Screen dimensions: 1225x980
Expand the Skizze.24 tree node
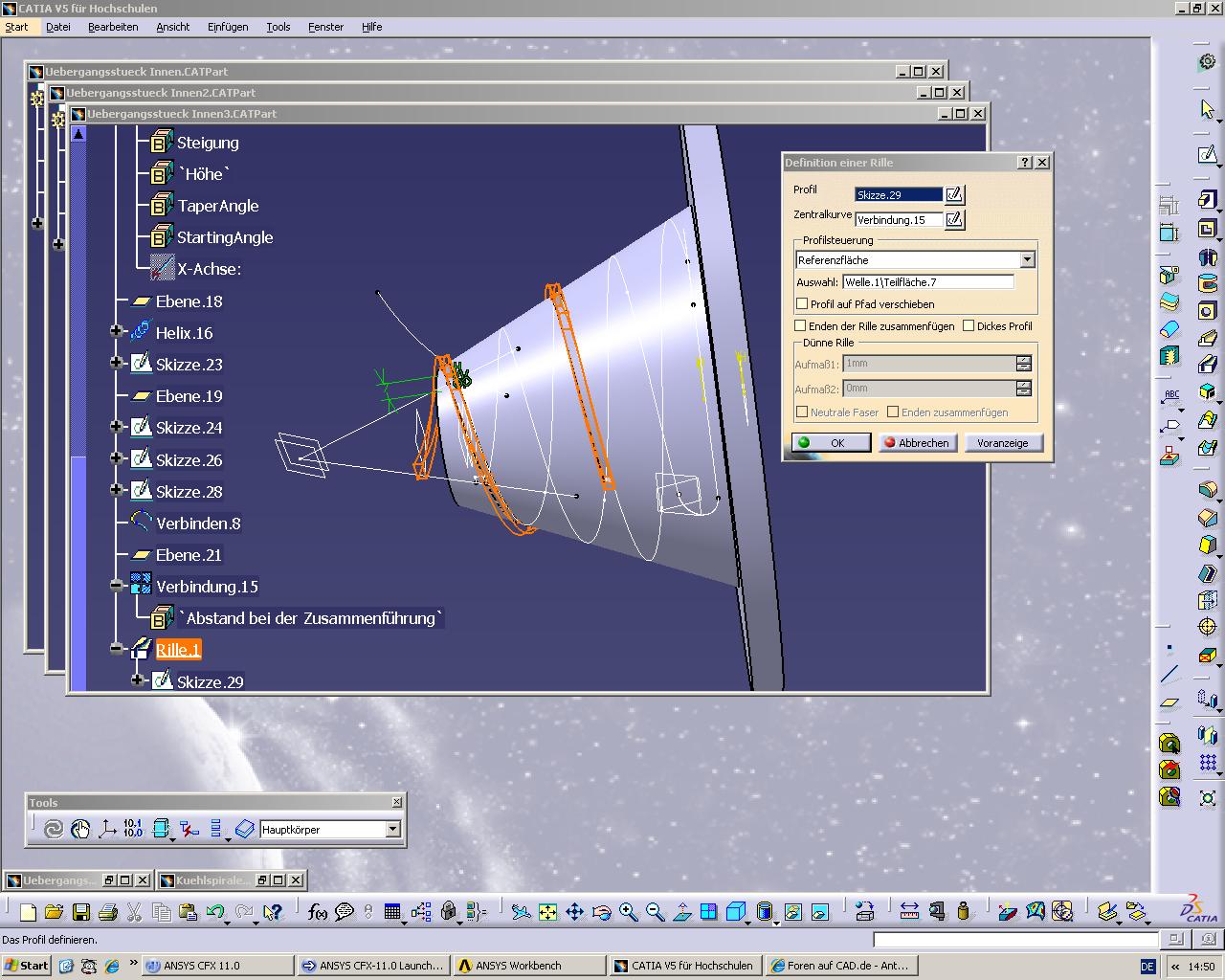117,427
